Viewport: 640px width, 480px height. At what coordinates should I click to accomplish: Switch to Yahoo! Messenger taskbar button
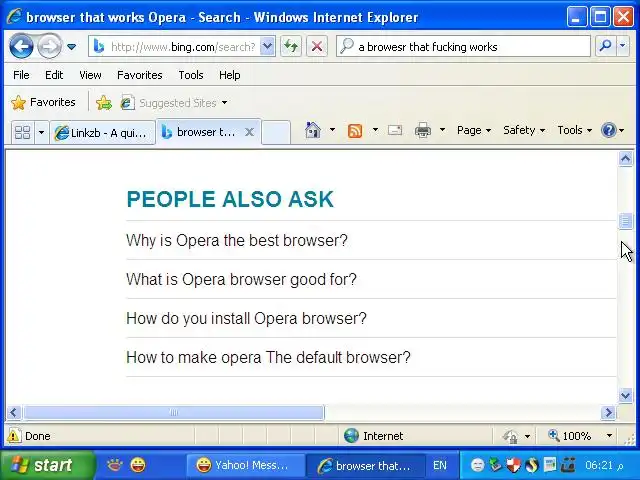(x=246, y=465)
